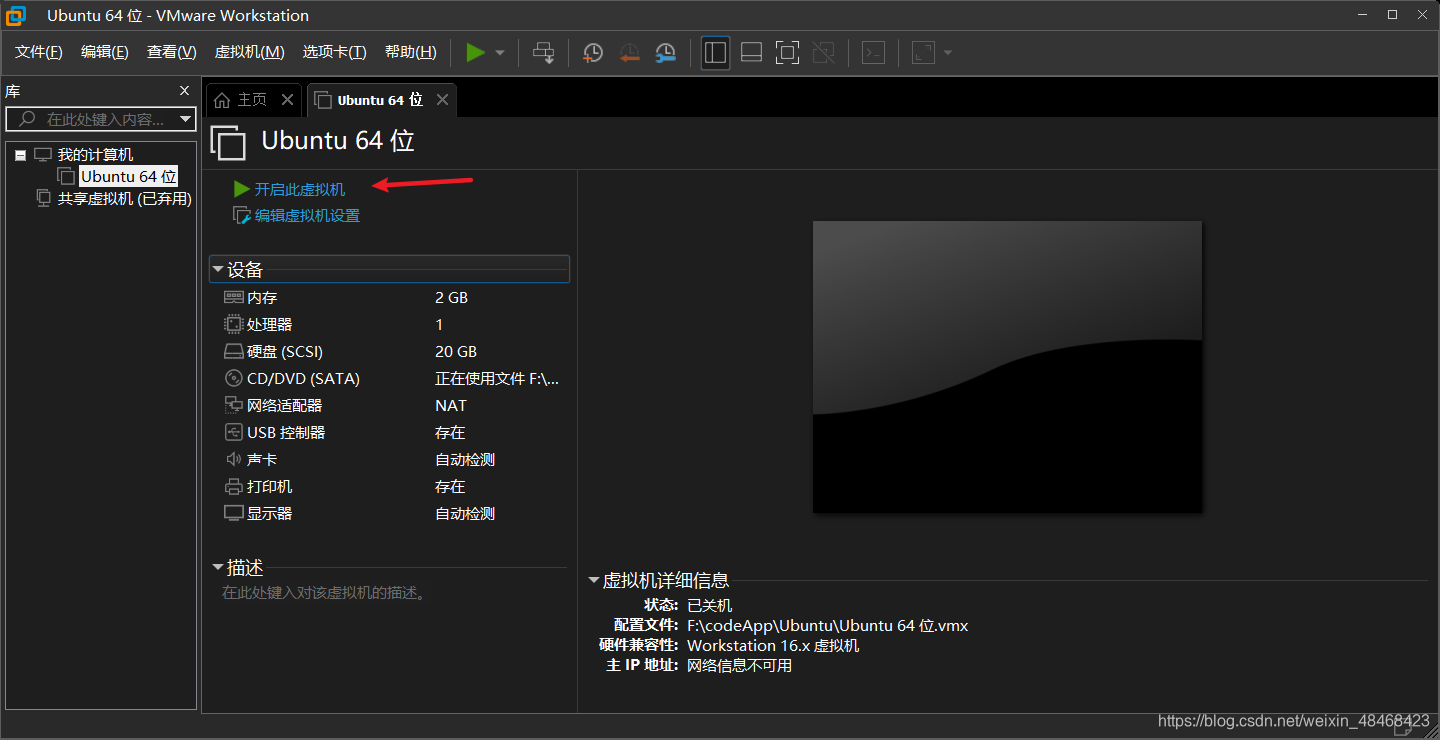Click the 声卡 sound card icon
This screenshot has height=740, width=1440.
click(x=234, y=459)
